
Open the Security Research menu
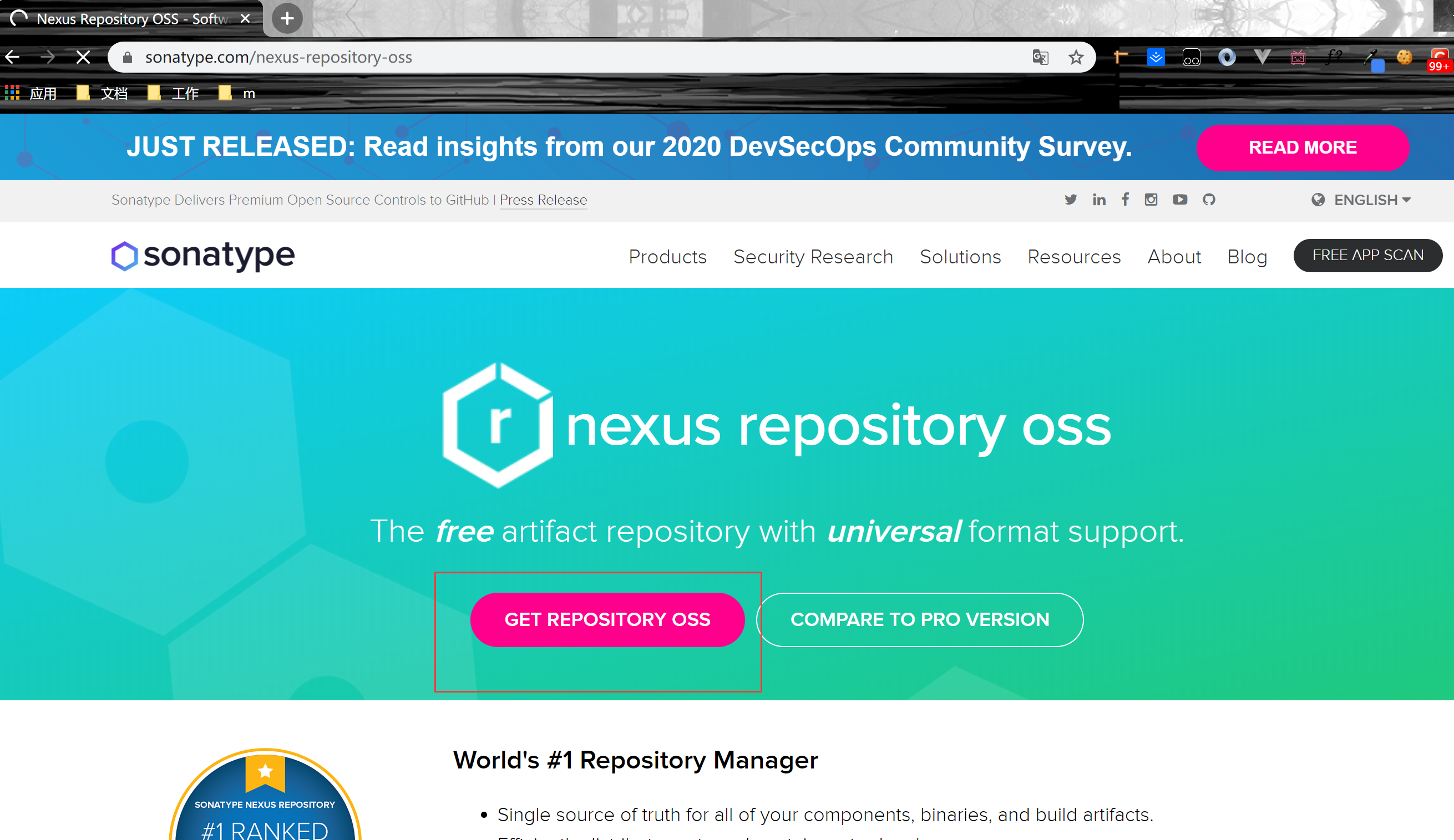[813, 257]
